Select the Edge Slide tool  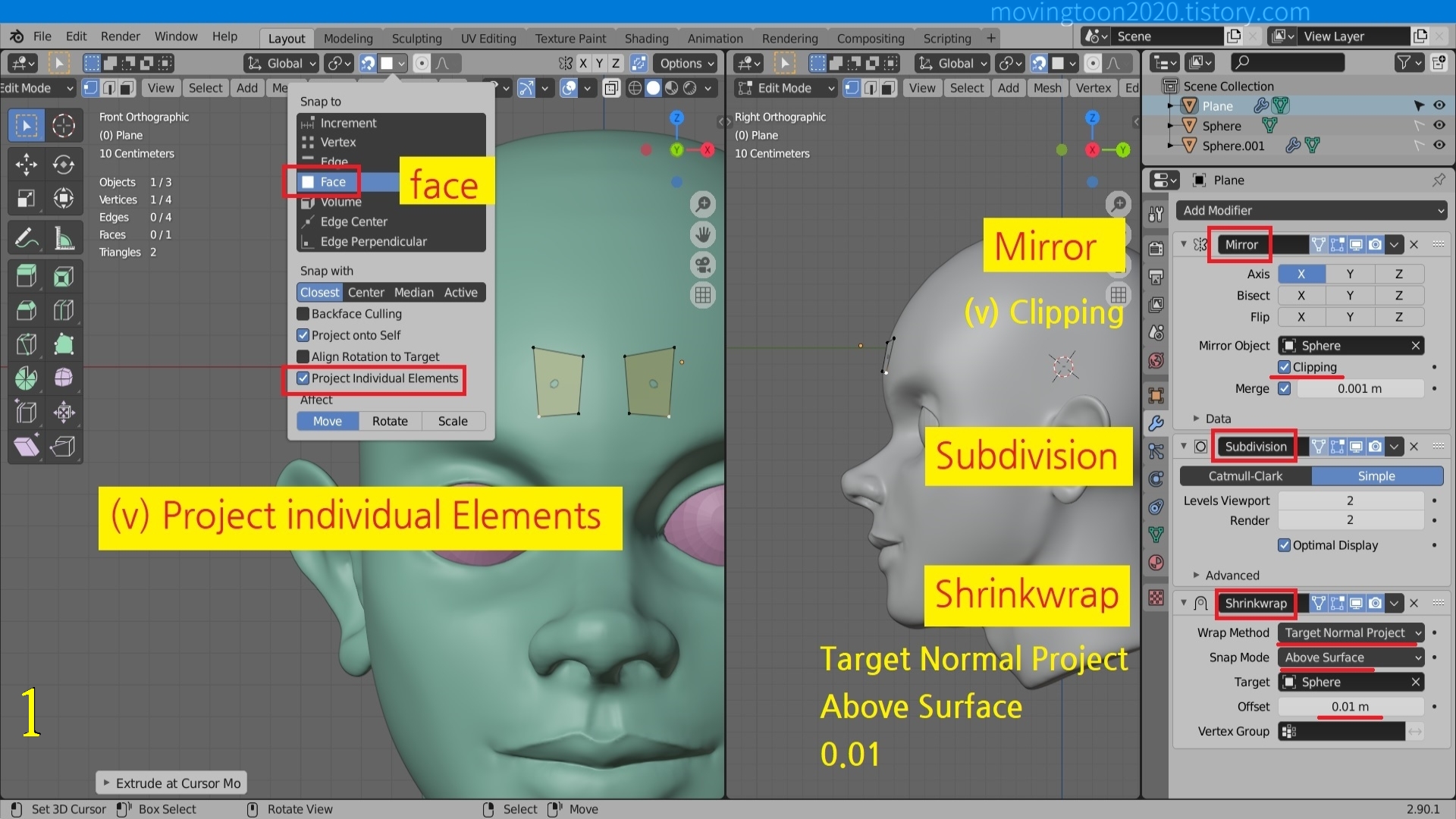point(26,413)
